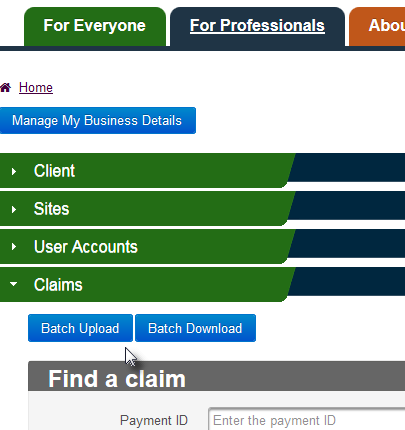Switch to For Professionals tab

coord(257,26)
